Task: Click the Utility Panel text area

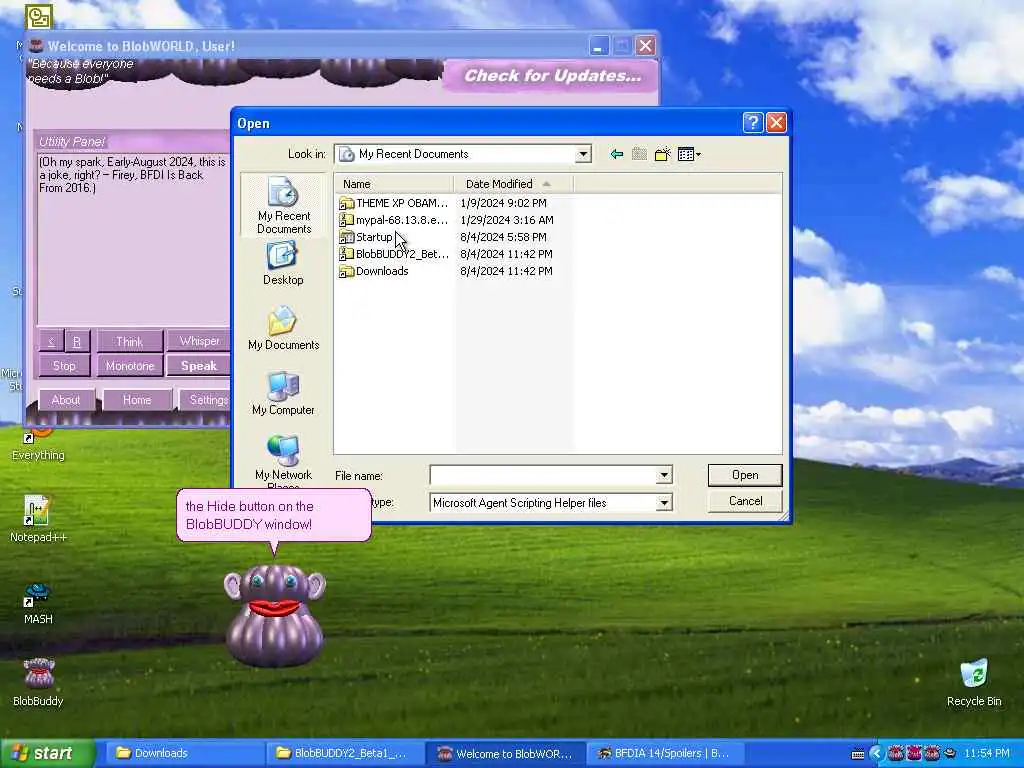Action: click(133, 239)
